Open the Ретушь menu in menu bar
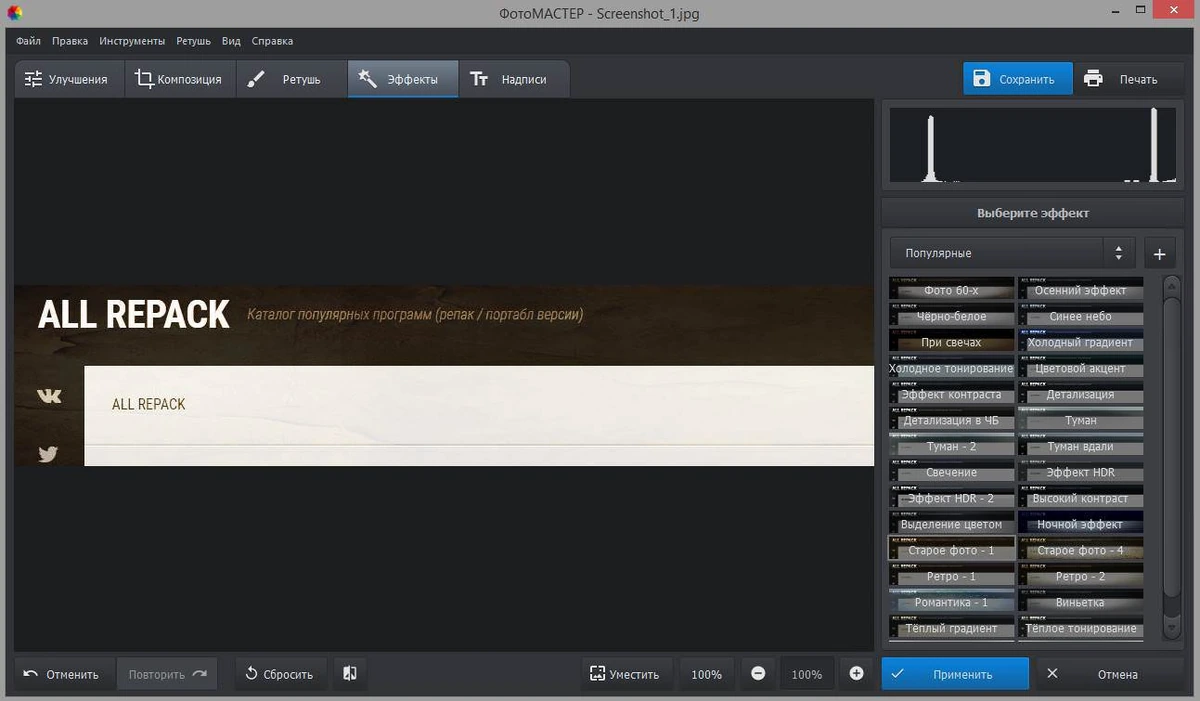The image size is (1200, 701). (x=193, y=41)
